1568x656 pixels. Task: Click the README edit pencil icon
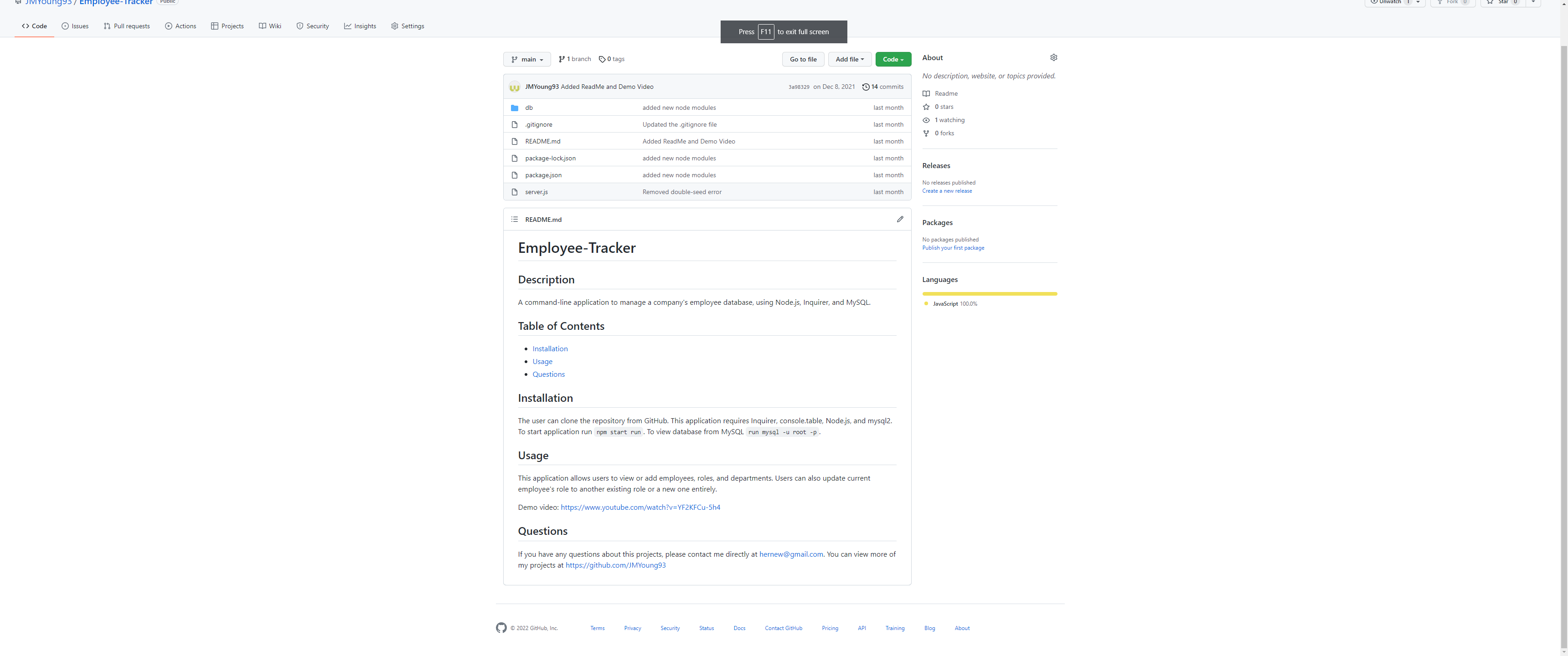tap(900, 219)
